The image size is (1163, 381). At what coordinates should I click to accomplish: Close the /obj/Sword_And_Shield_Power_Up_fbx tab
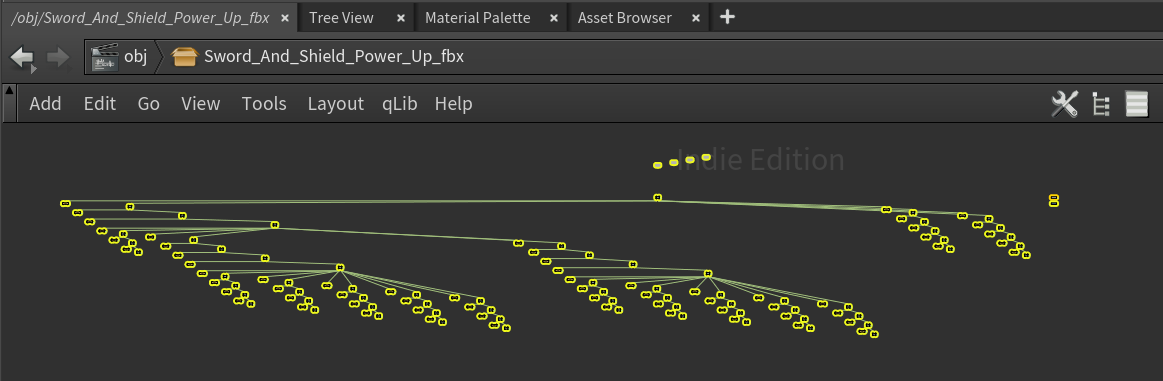285,18
